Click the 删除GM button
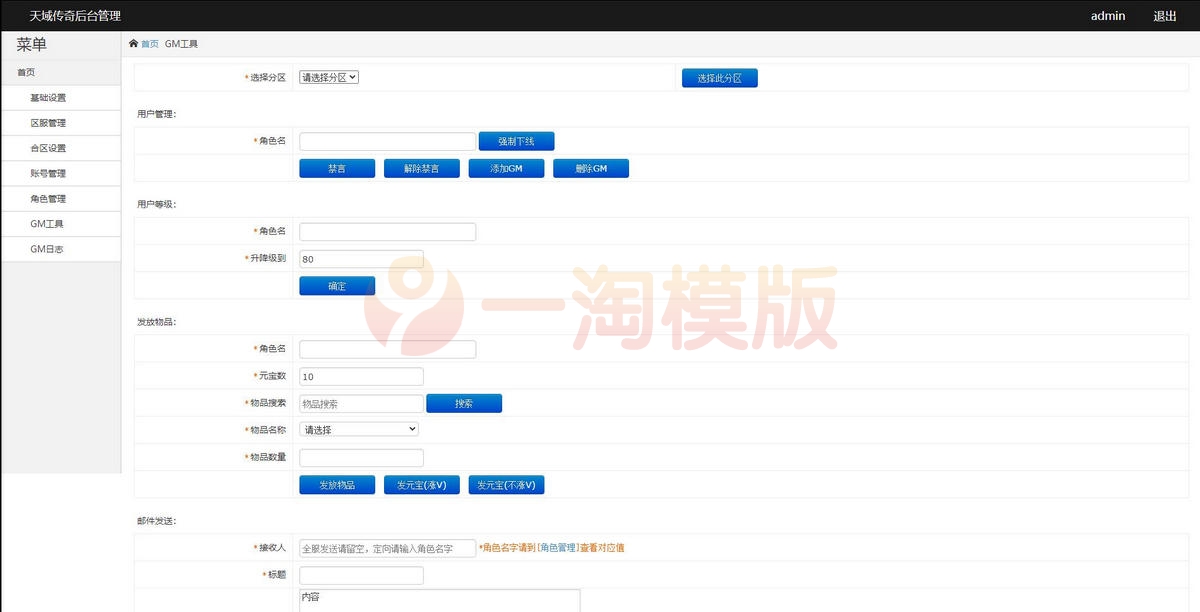Image resolution: width=1200 pixels, height=612 pixels. tap(591, 168)
